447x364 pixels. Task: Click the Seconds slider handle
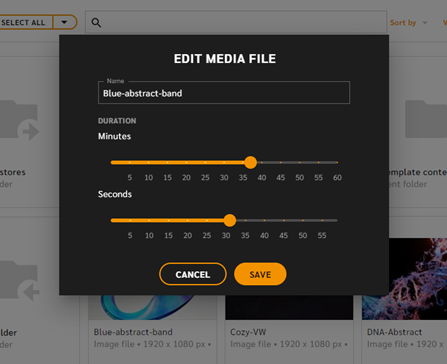point(230,220)
